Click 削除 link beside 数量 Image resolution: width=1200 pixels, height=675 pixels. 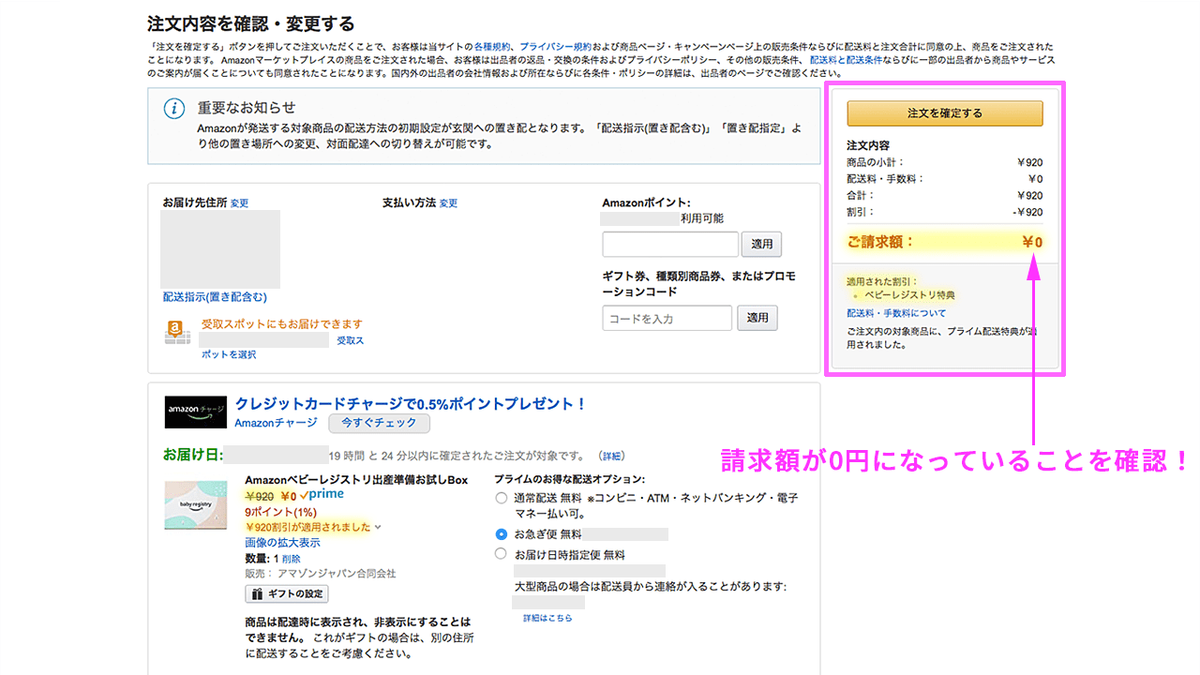click(291, 559)
